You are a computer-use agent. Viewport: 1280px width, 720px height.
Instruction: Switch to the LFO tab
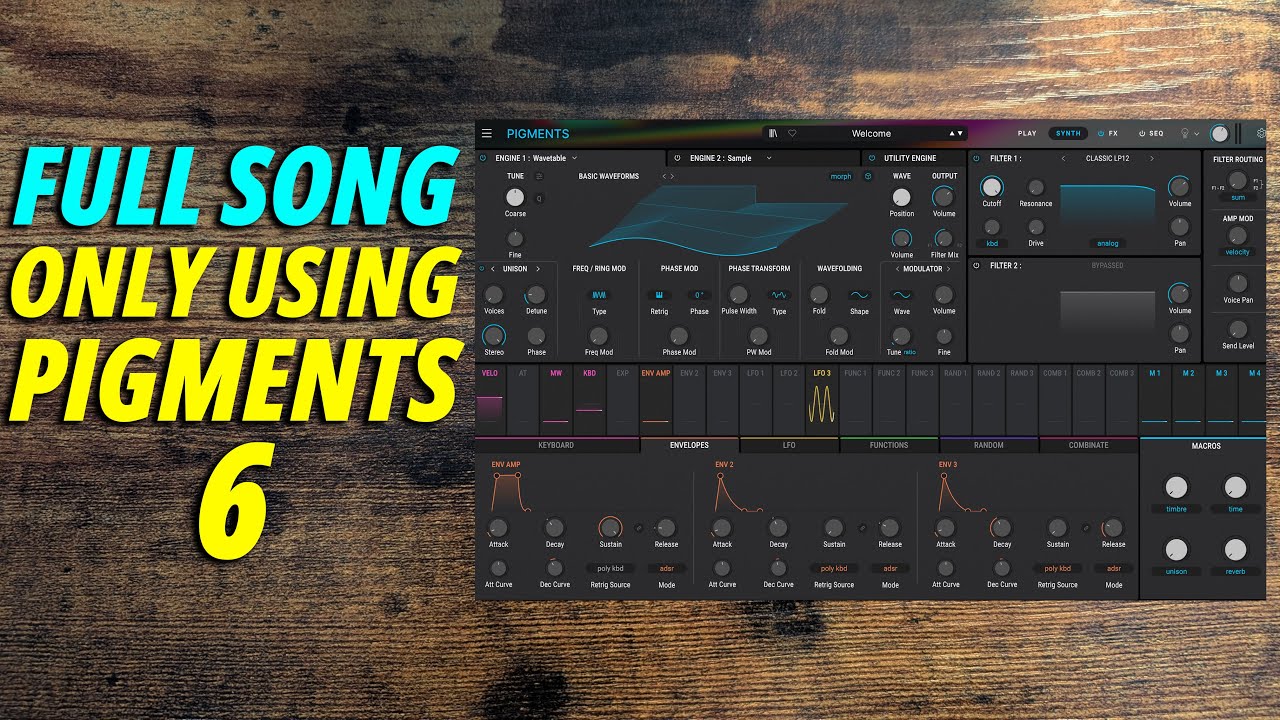point(789,445)
